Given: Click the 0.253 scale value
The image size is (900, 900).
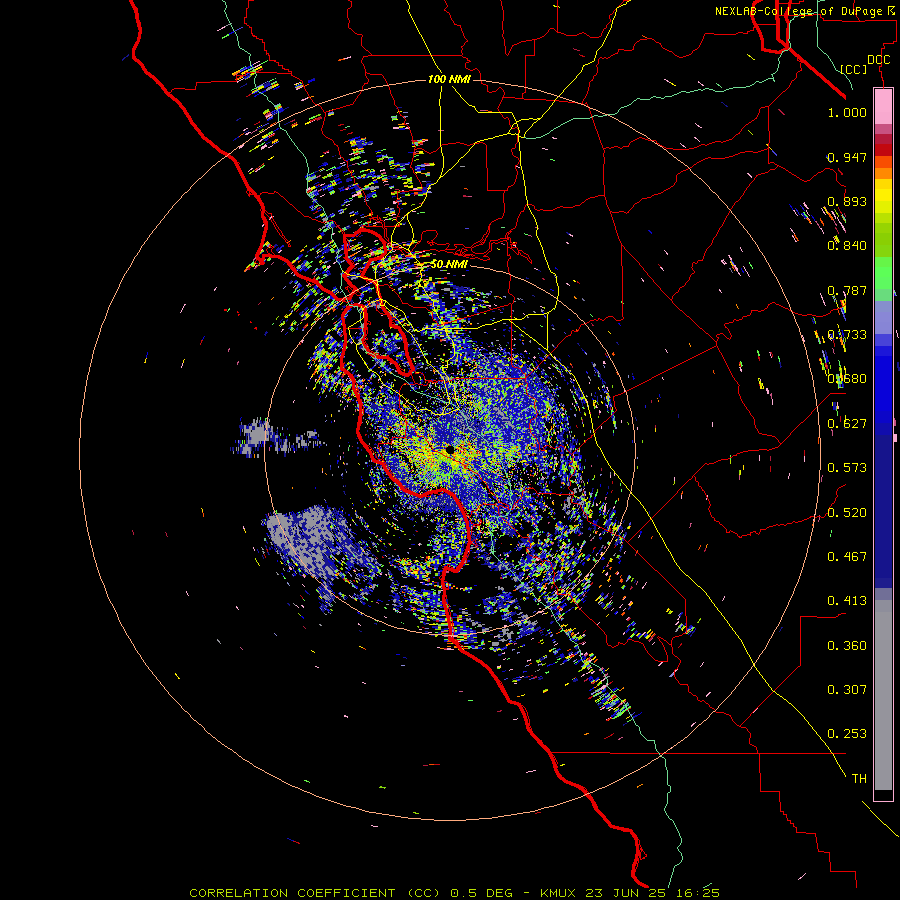Looking at the screenshot, I should (847, 734).
